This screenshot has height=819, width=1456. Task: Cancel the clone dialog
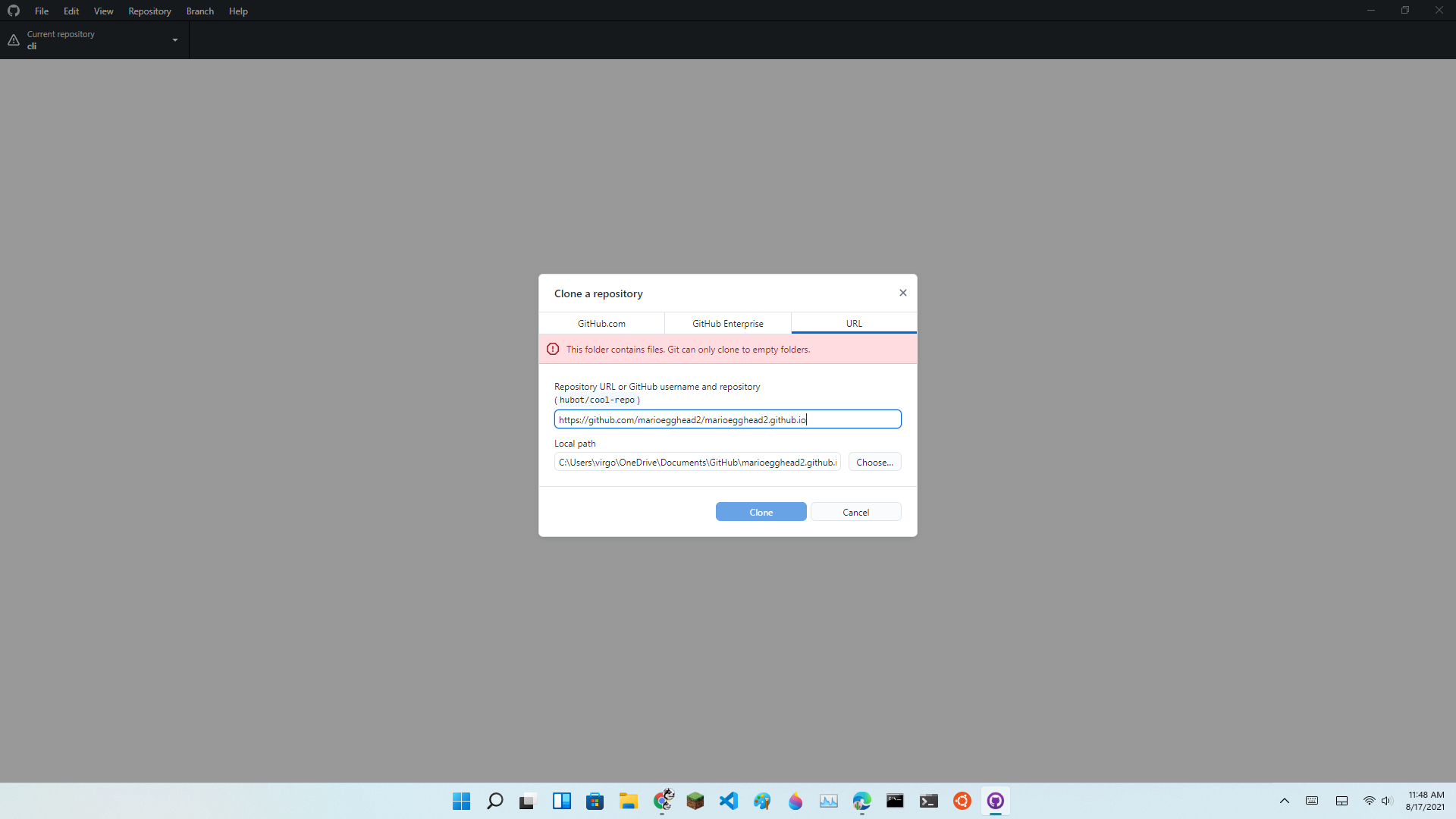tap(855, 512)
